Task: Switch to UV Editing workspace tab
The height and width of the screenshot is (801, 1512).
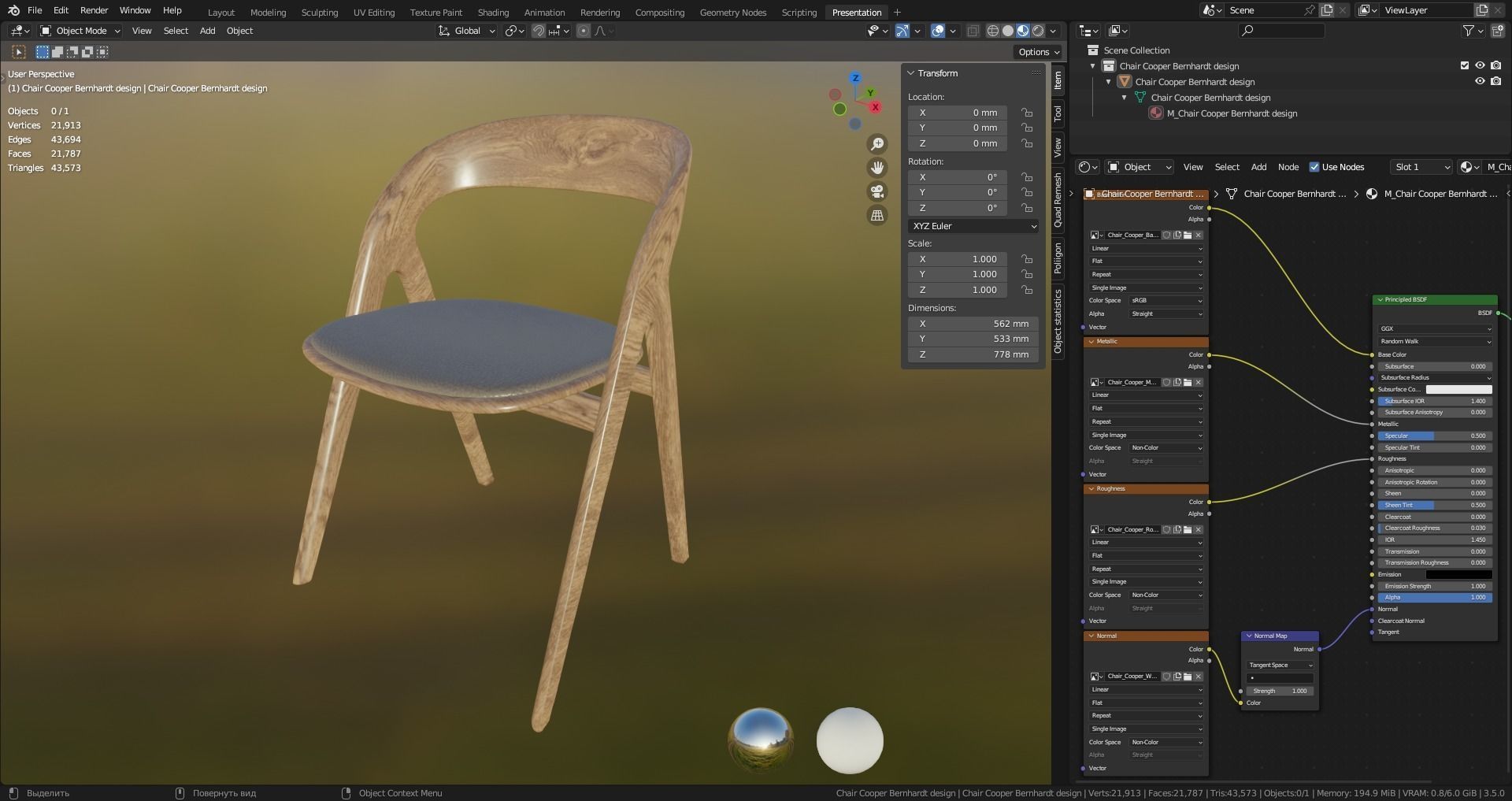Action: tap(374, 13)
